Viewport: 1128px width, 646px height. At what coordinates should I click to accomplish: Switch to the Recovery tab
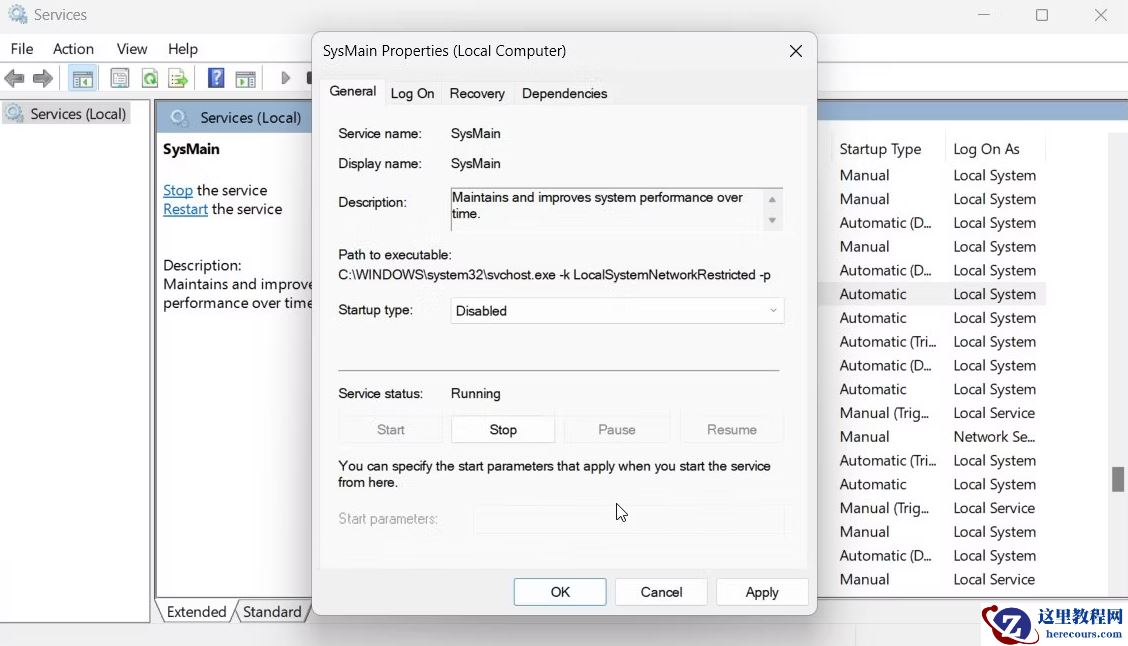477,93
